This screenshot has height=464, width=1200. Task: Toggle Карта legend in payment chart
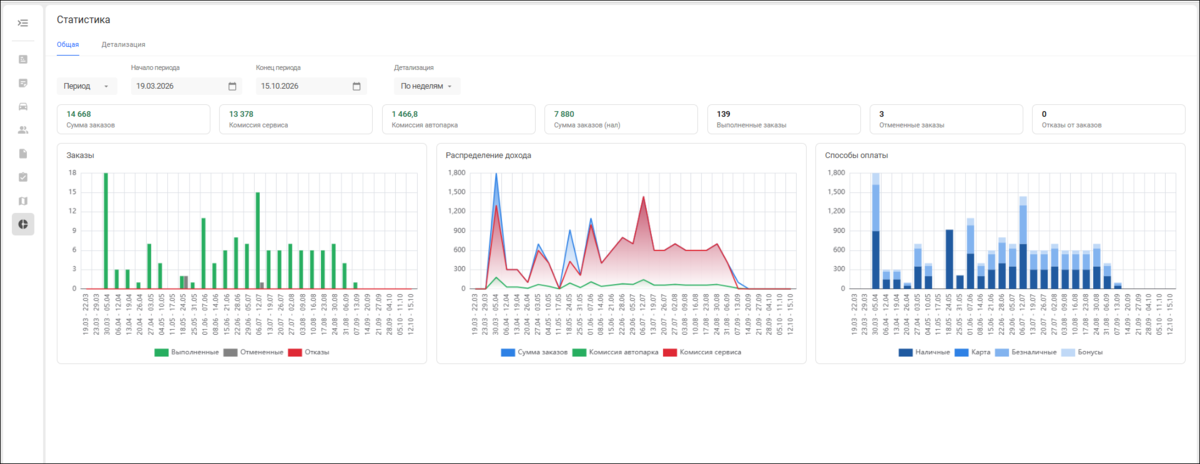(x=972, y=352)
